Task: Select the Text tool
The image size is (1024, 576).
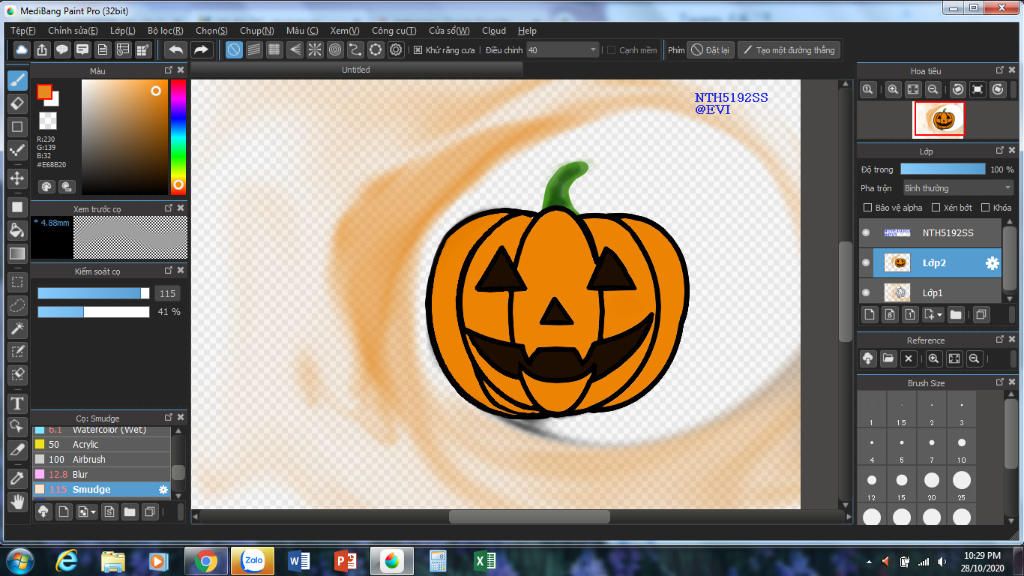Action: (x=18, y=403)
